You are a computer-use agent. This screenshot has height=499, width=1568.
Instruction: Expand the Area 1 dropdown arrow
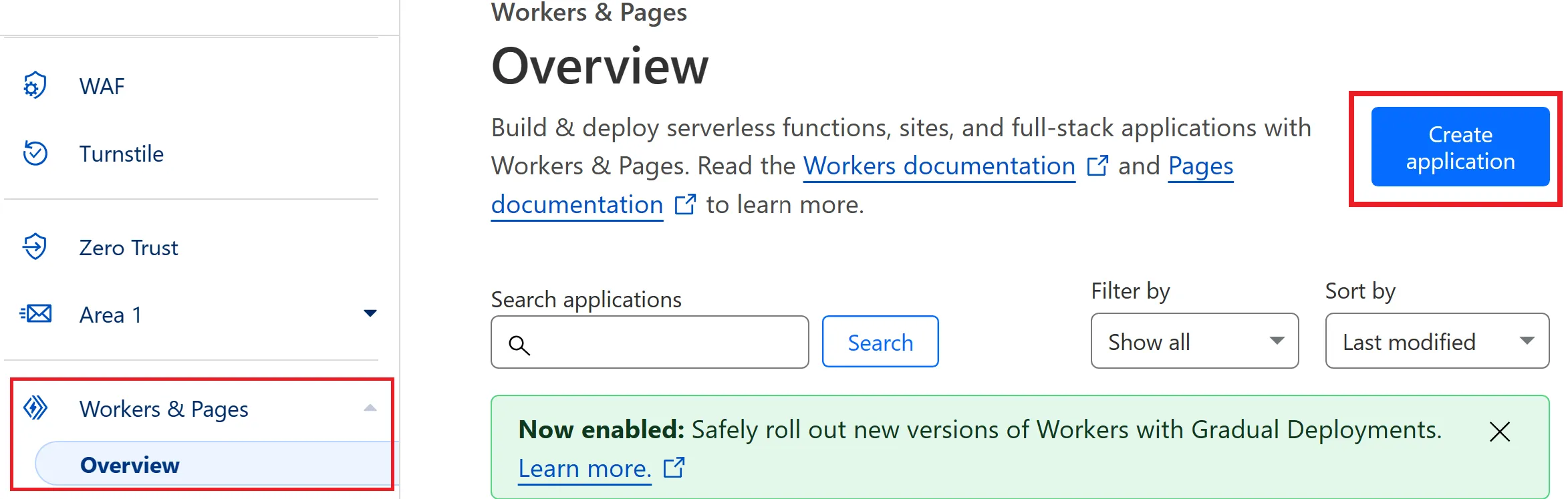[370, 313]
